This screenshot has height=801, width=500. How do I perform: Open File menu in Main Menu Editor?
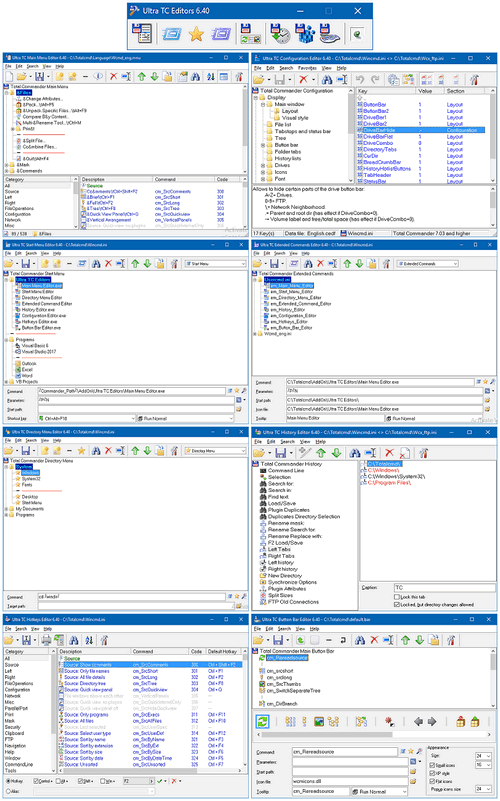click(8, 66)
